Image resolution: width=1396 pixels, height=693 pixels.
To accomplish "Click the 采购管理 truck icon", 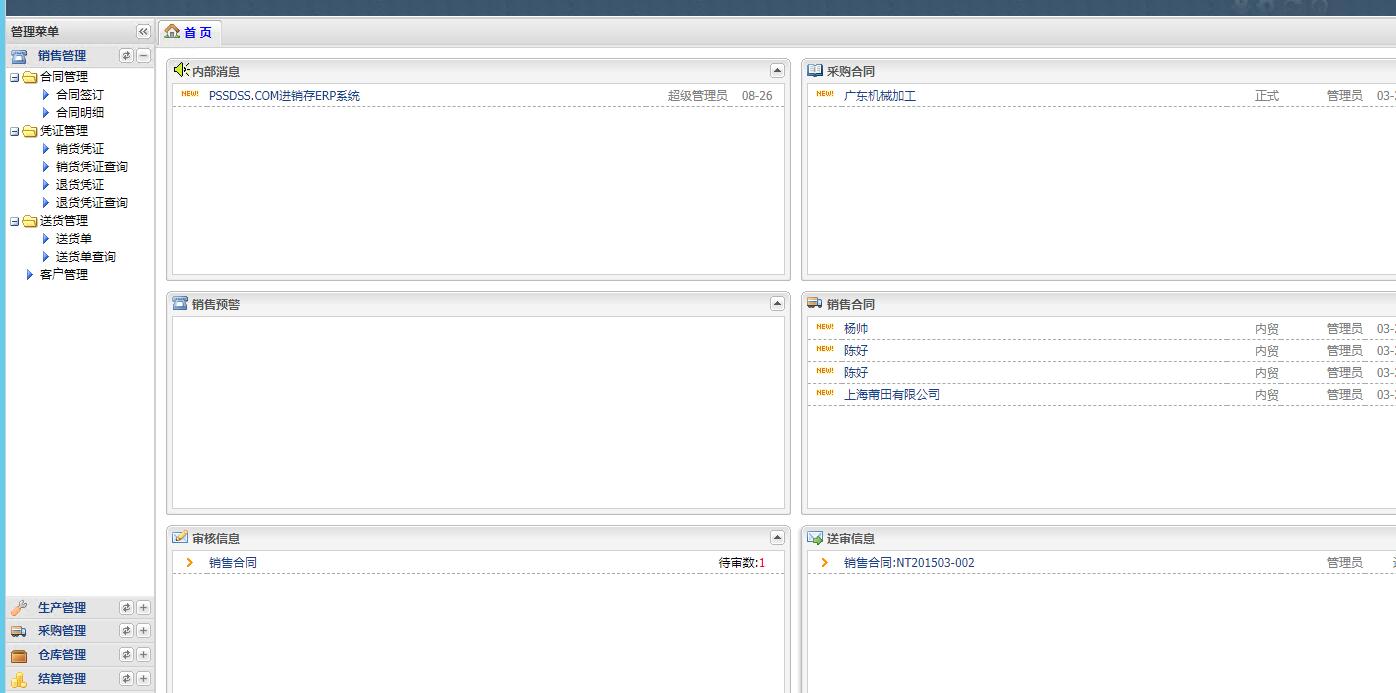I will (19, 631).
